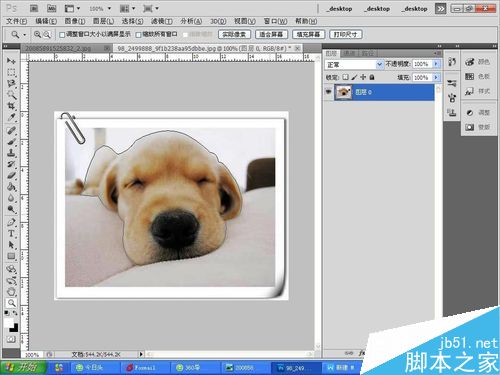500x375 pixels.
Task: Select the Clone Stamp tool
Action: pos(11,153)
